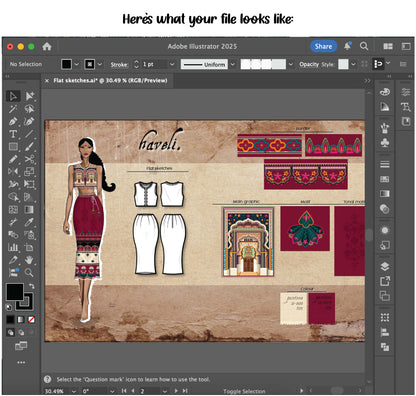This screenshot has height=396, width=416.
Task: Enable Draw Normal mode
Action: [x=11, y=332]
